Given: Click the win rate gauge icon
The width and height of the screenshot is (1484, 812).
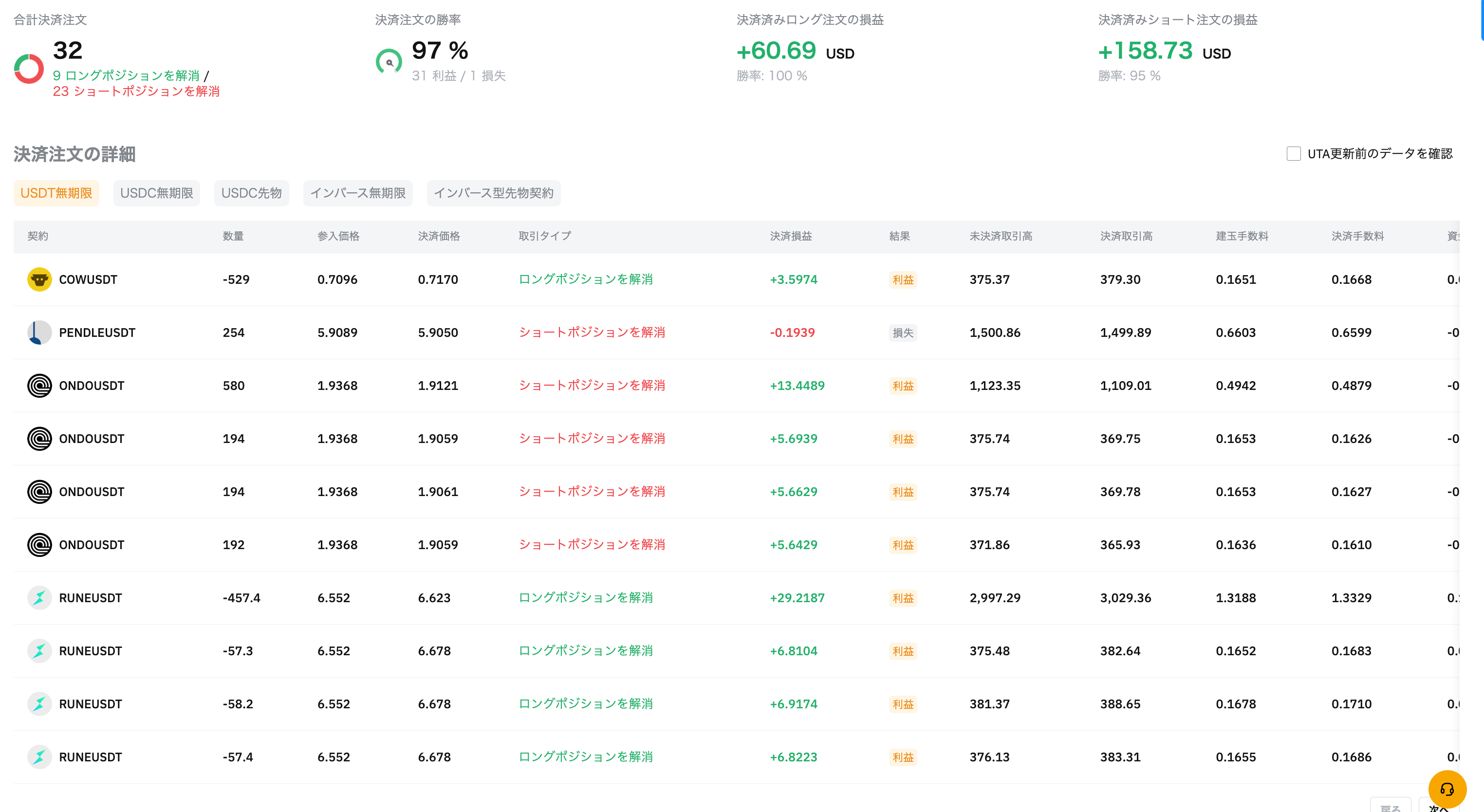Looking at the screenshot, I should click(389, 62).
